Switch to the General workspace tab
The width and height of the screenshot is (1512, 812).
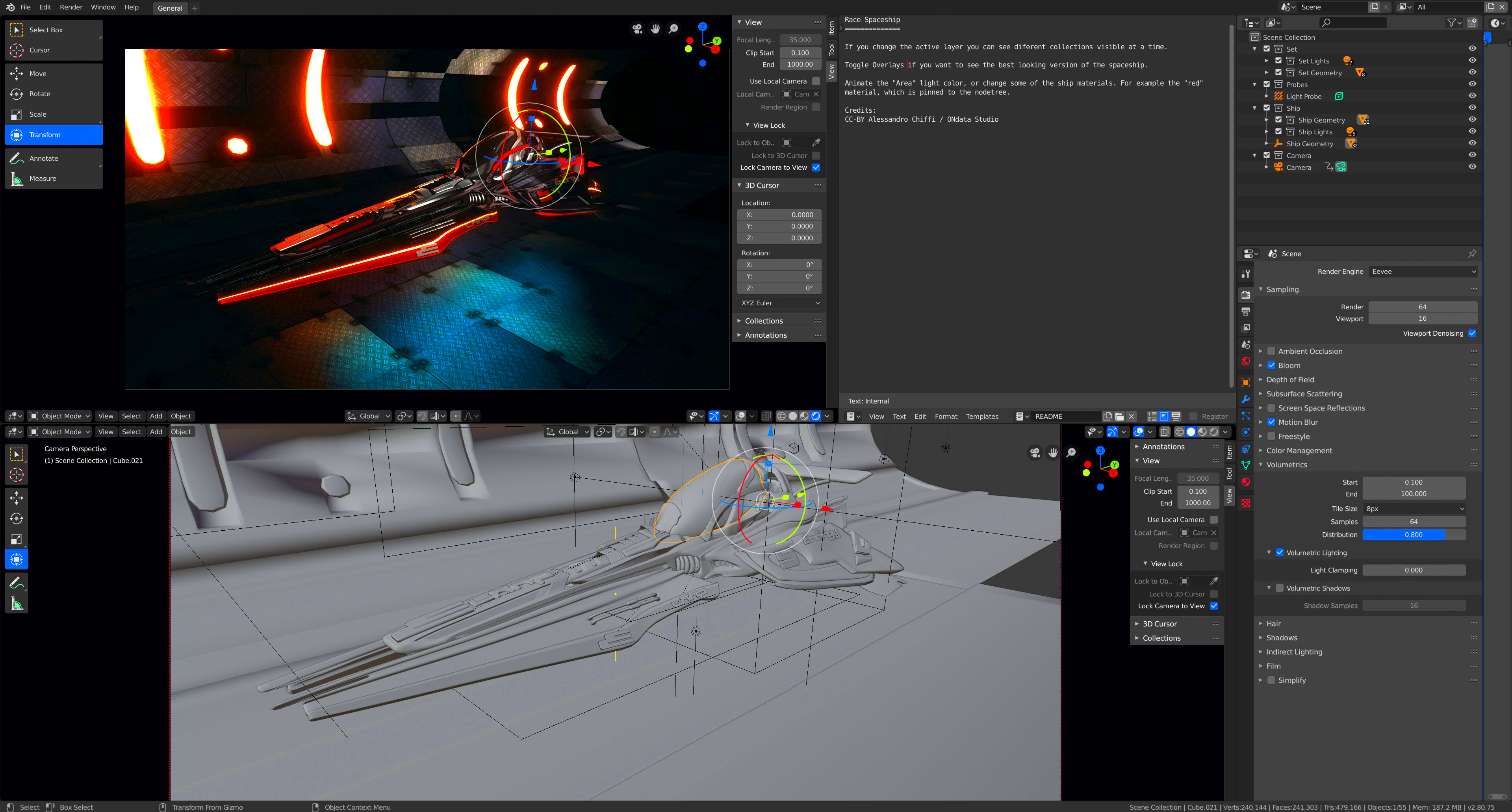point(170,8)
